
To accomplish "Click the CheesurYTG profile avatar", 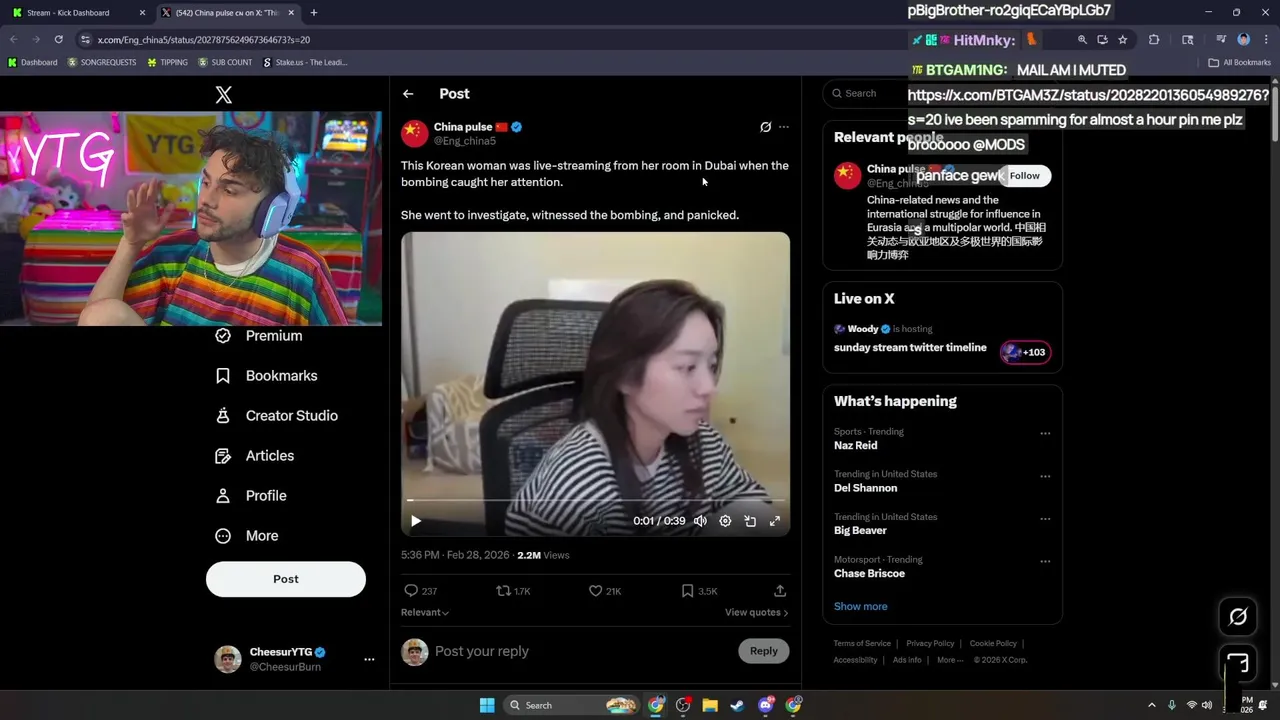I will [x=228, y=659].
